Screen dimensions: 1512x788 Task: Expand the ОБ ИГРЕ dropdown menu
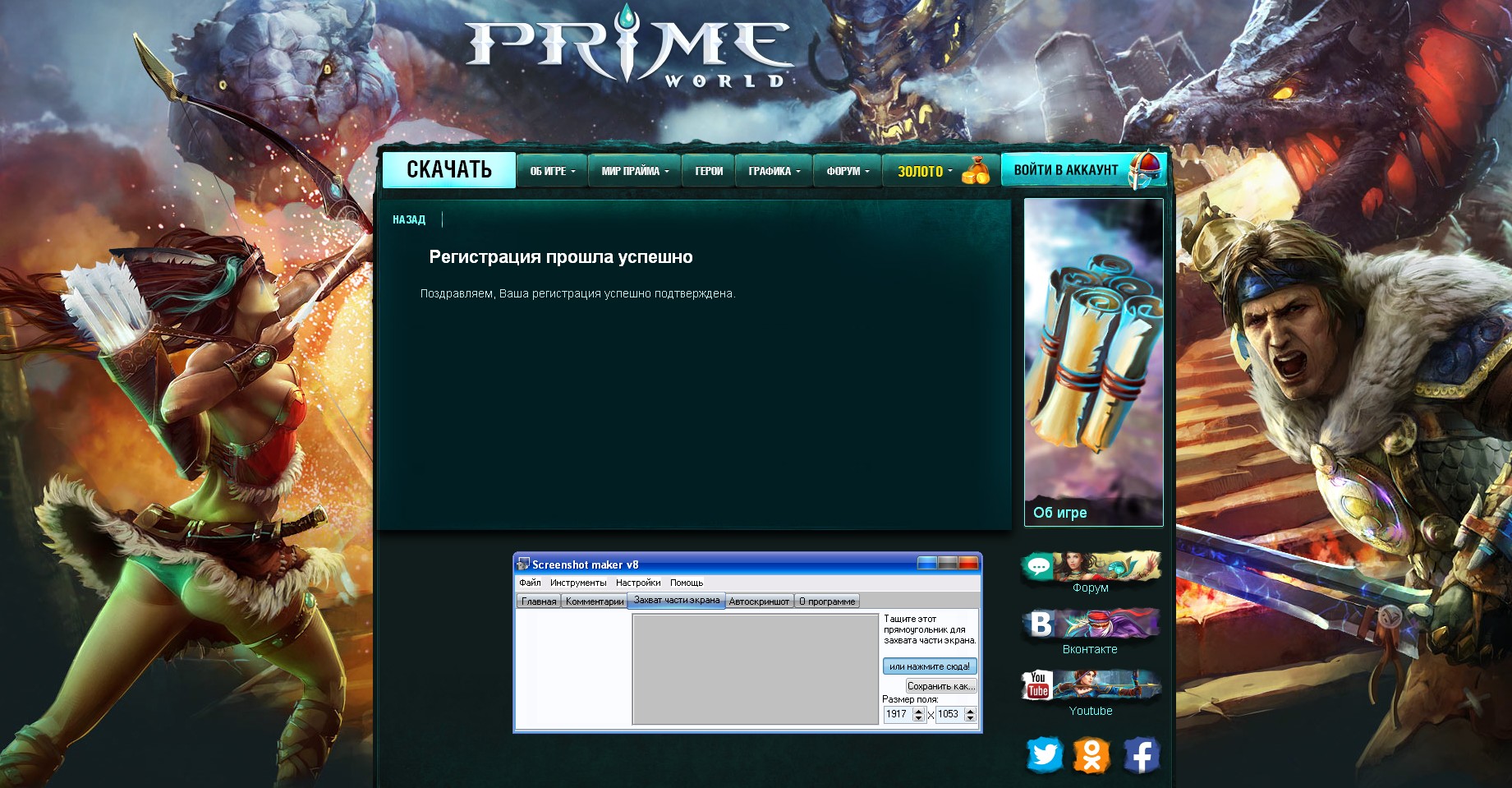click(x=553, y=171)
